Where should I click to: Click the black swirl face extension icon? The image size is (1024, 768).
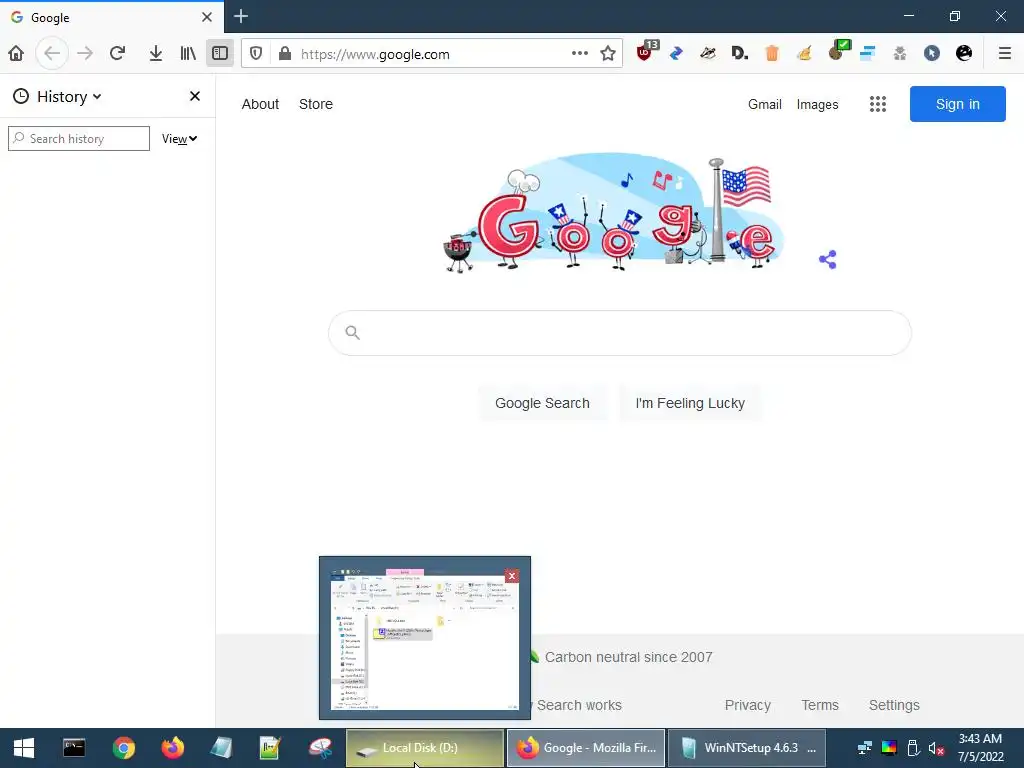pyautogui.click(x=964, y=54)
